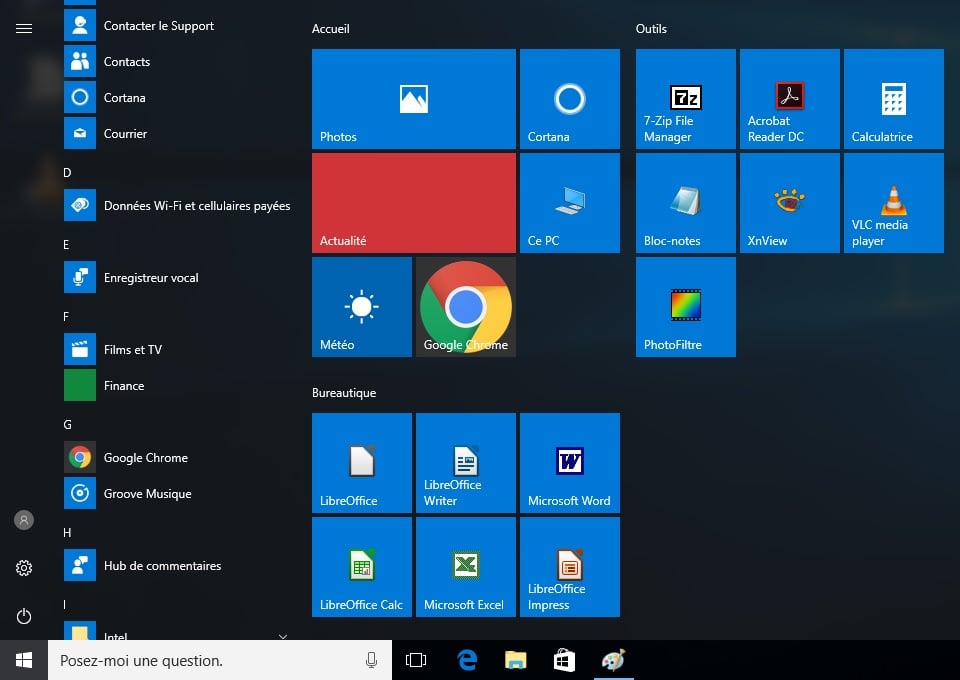Screen dimensions: 960x680
Task: Click the letter G section header
Action: tap(67, 425)
